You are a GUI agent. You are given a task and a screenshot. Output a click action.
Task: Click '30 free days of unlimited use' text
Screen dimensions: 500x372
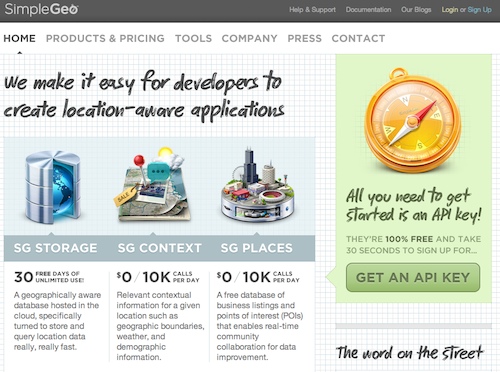coord(49,277)
